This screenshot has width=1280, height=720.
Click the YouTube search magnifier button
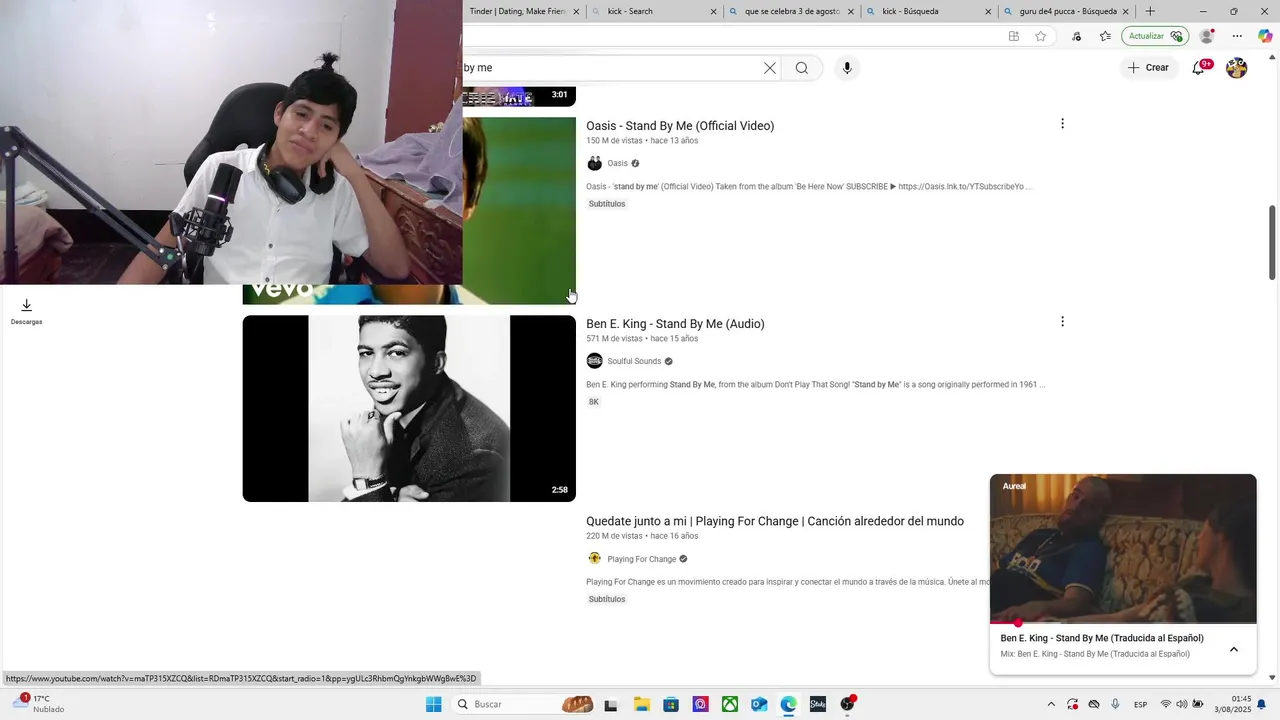tap(802, 68)
